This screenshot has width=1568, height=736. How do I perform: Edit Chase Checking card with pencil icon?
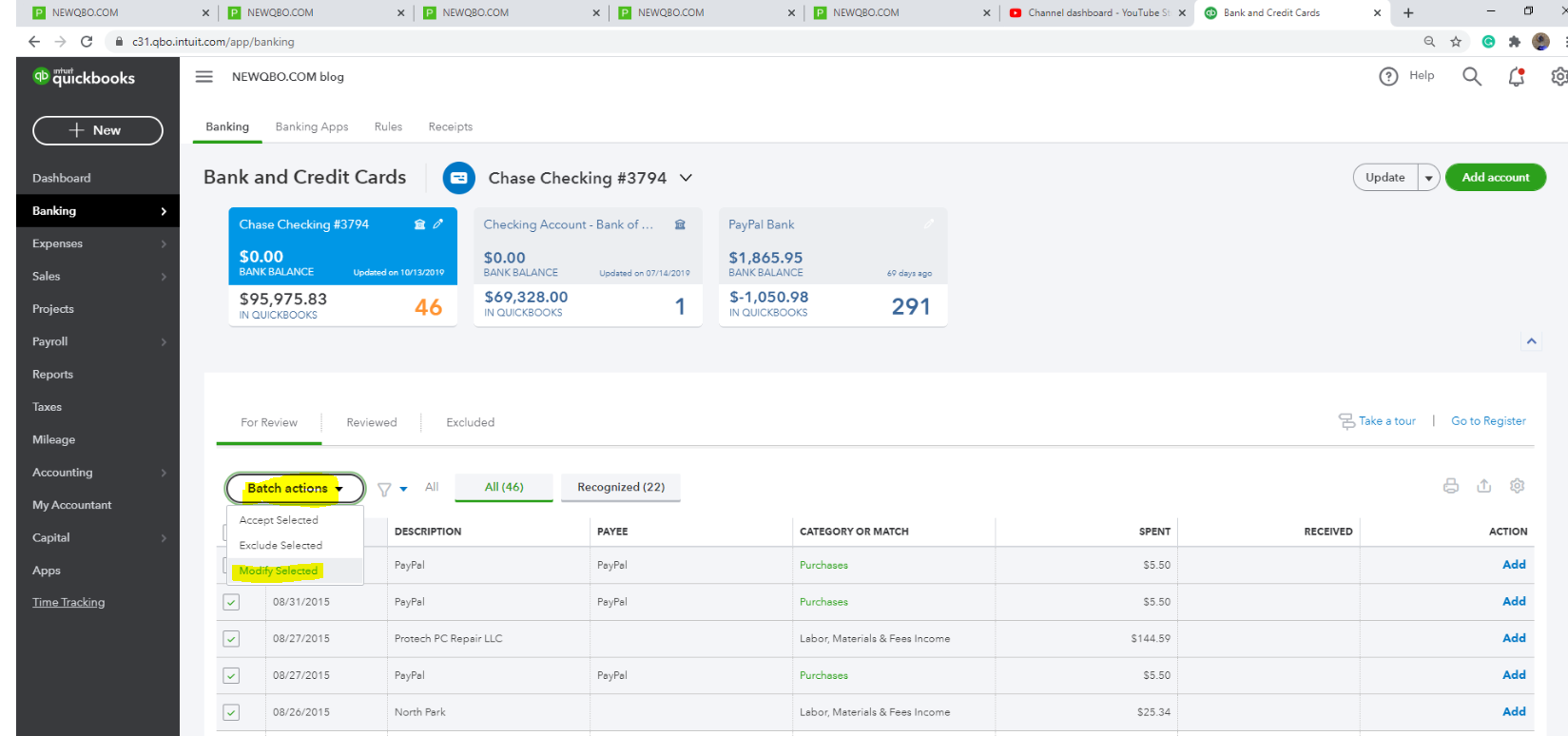[438, 224]
